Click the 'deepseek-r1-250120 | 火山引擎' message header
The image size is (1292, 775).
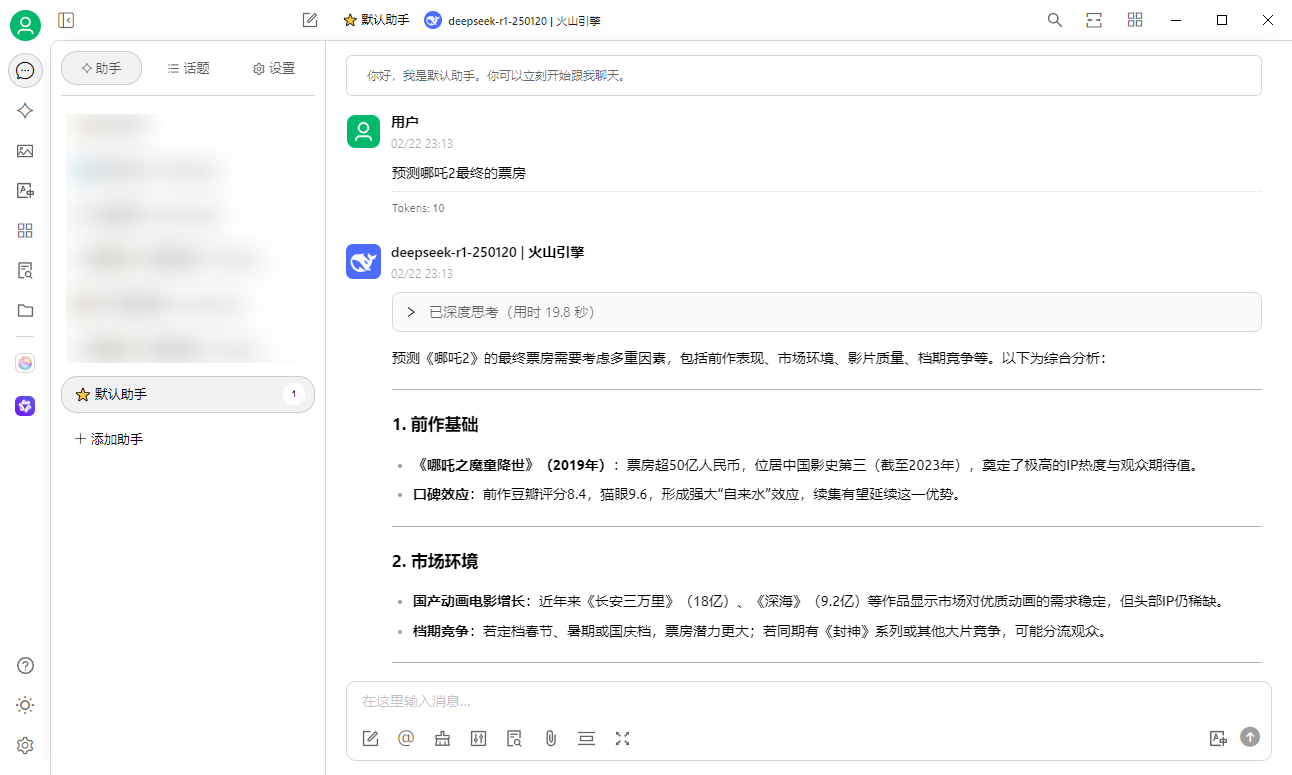tap(488, 252)
